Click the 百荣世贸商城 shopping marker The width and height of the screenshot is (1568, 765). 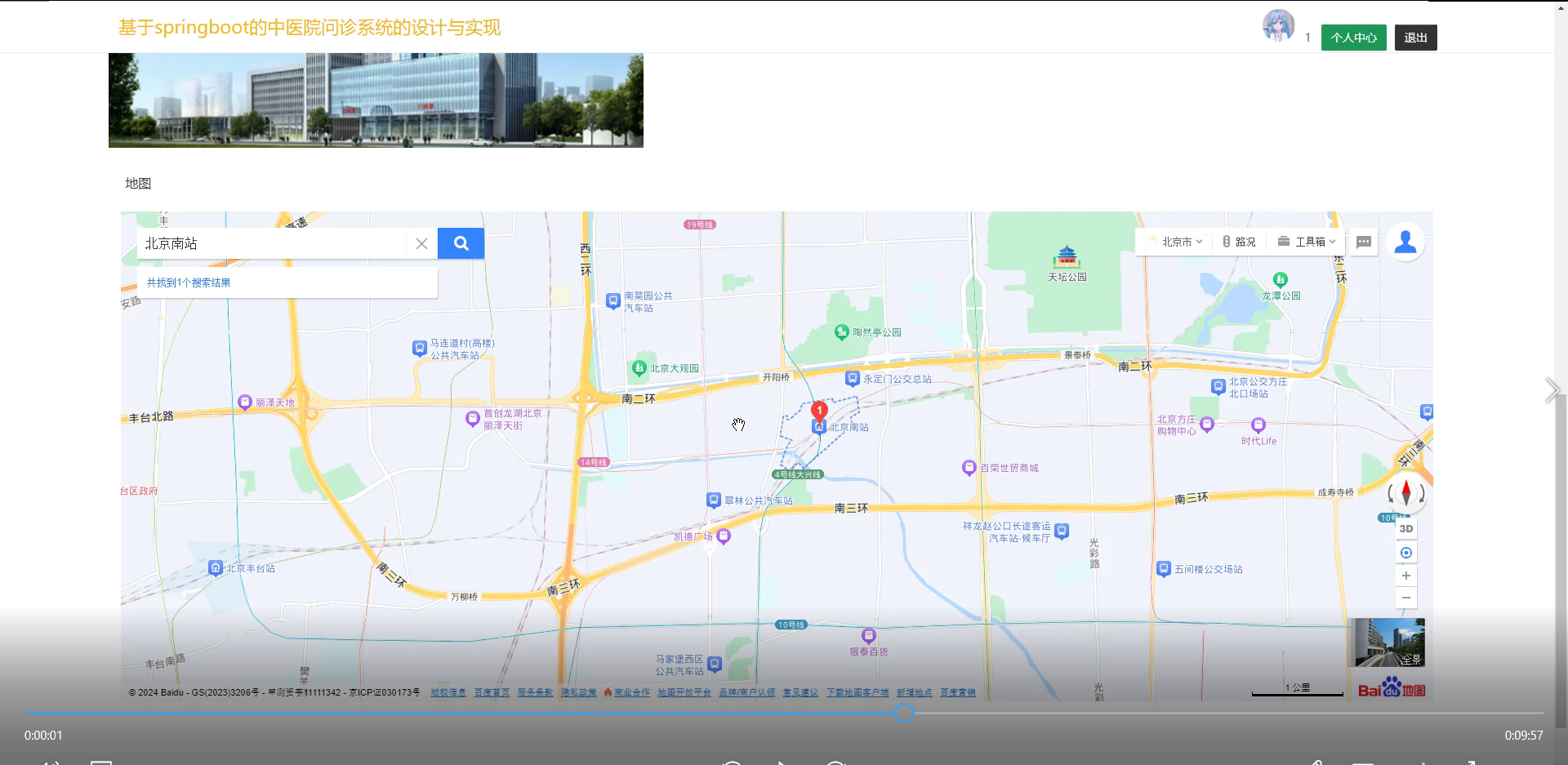coord(969,468)
